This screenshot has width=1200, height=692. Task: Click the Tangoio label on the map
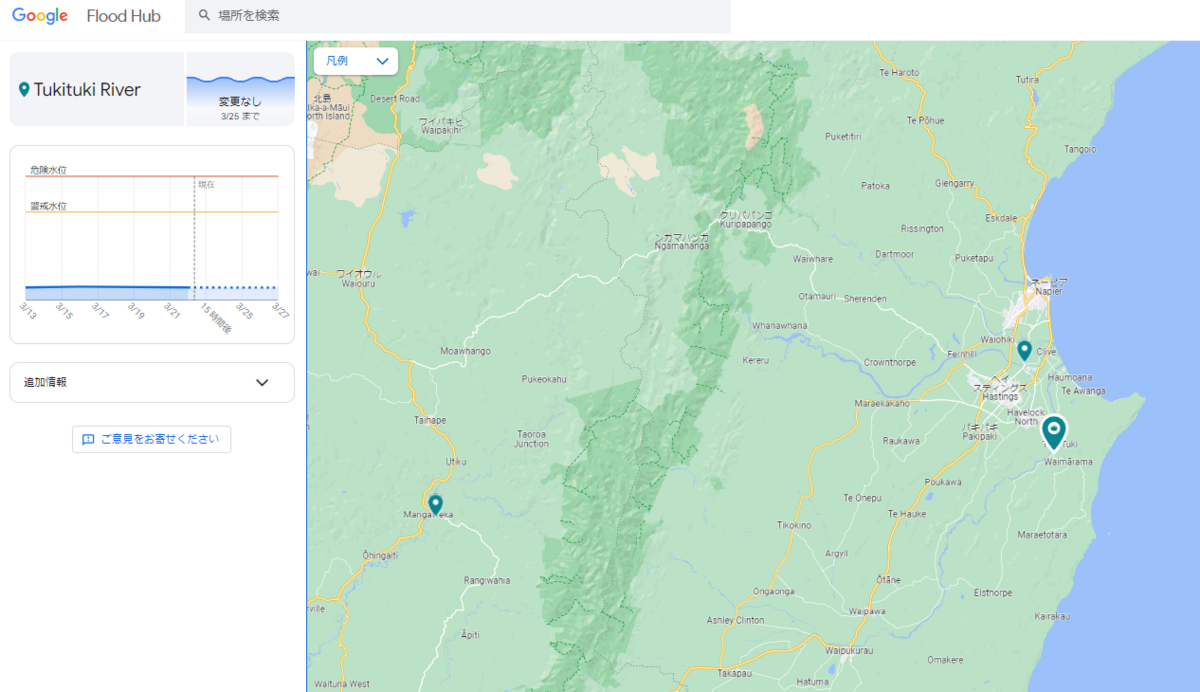pos(1080,148)
